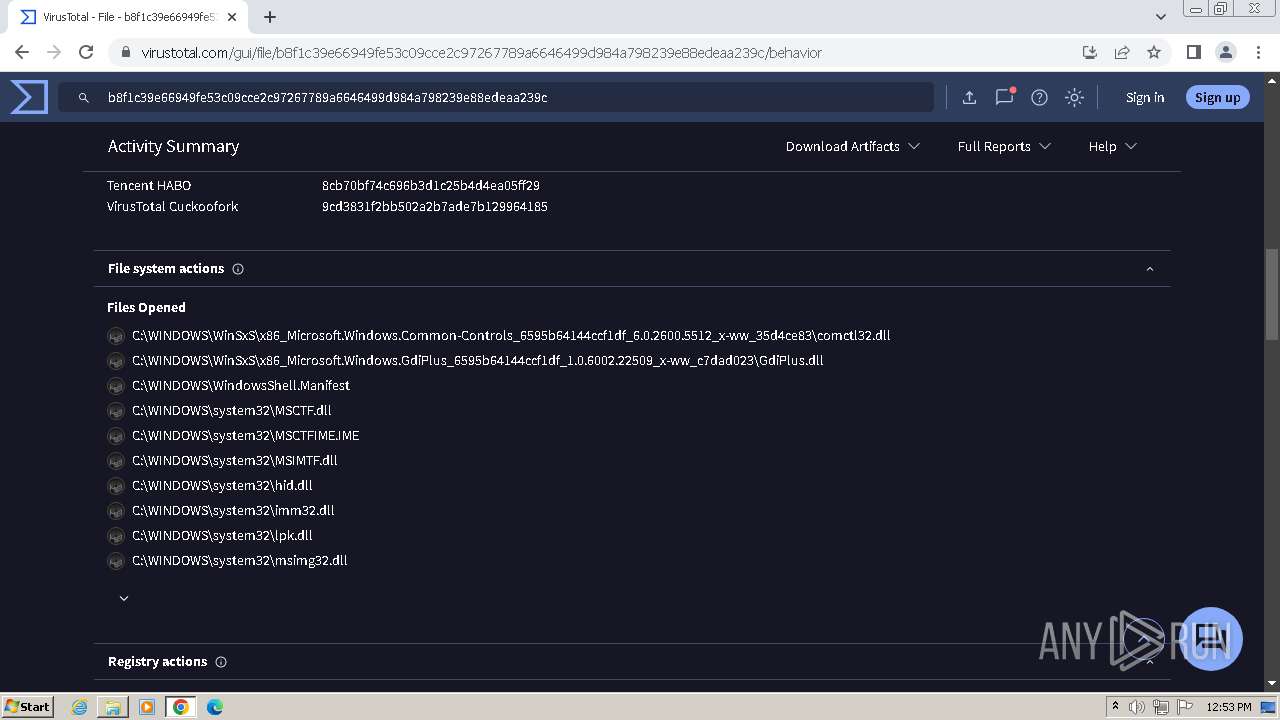This screenshot has width=1280, height=720.
Task: Open the Help dropdown
Action: [x=1112, y=146]
